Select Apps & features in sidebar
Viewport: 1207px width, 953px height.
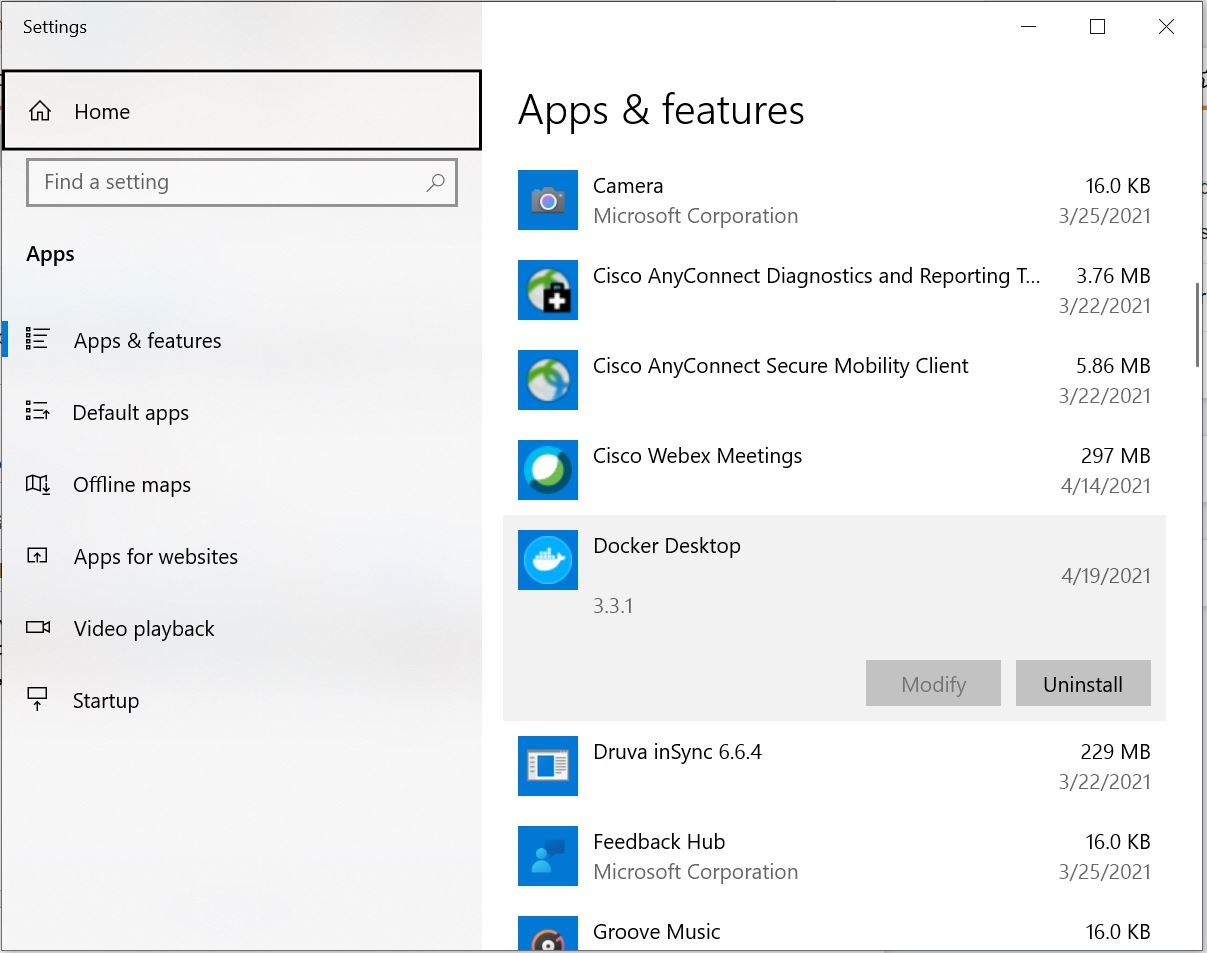147,341
